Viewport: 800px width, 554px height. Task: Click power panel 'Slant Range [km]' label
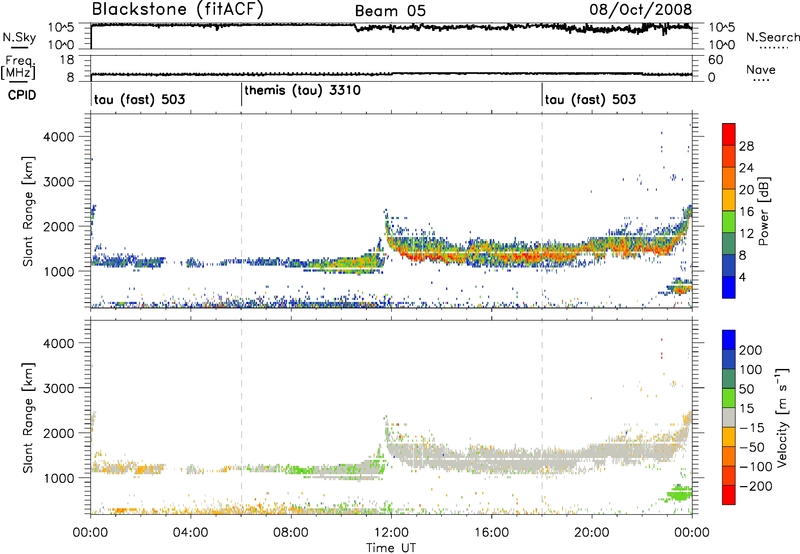[x=28, y=212]
